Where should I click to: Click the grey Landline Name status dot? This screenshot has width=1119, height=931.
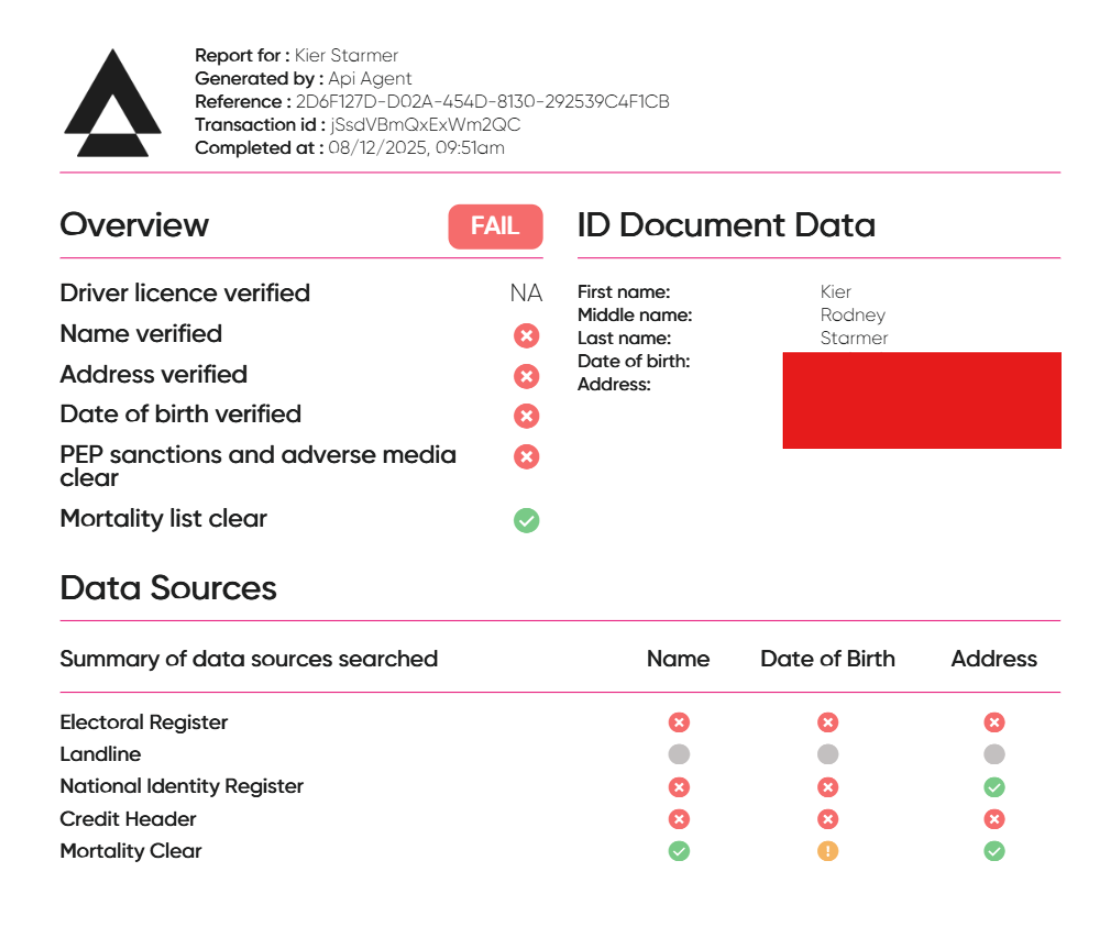tap(679, 754)
